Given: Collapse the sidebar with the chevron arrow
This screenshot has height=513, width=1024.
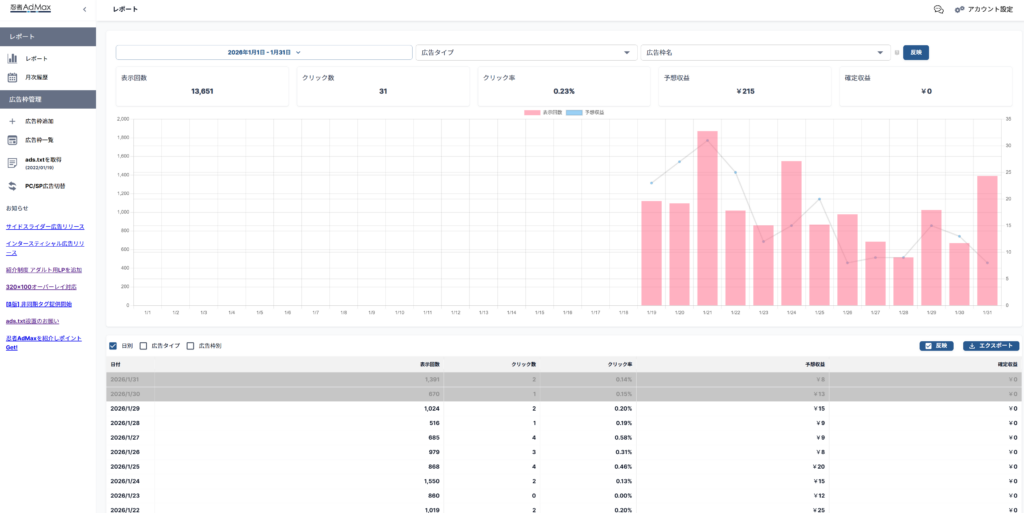Looking at the screenshot, I should click(x=84, y=9).
